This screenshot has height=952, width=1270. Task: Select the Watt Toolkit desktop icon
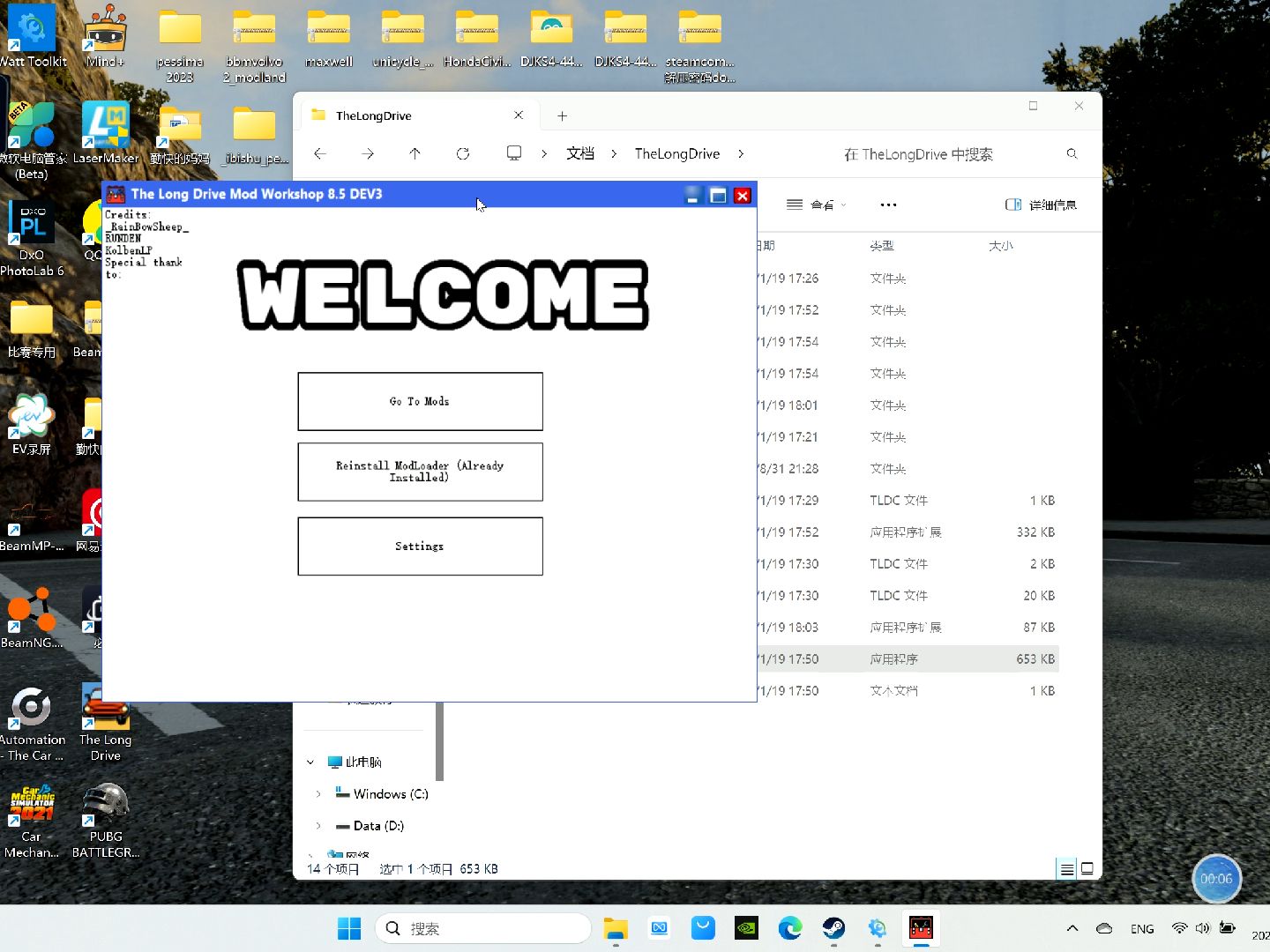tap(33, 35)
